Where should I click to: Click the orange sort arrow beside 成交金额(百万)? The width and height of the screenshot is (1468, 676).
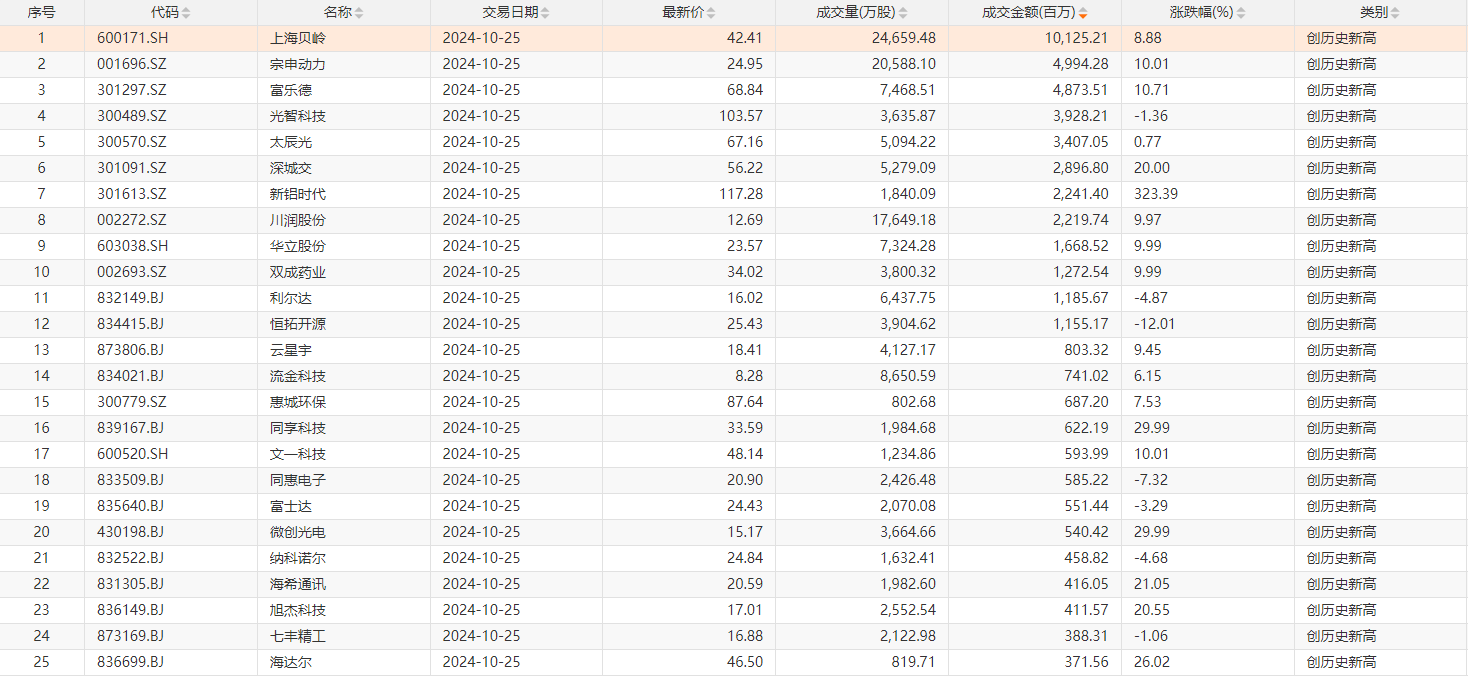click(1083, 14)
